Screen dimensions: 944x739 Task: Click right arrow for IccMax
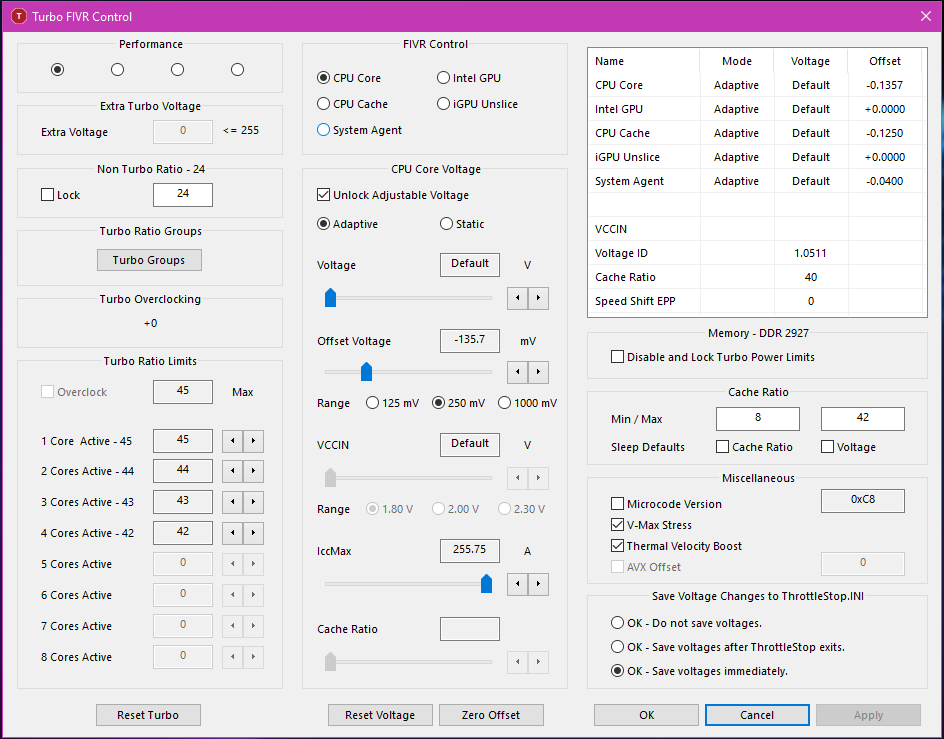click(x=538, y=584)
